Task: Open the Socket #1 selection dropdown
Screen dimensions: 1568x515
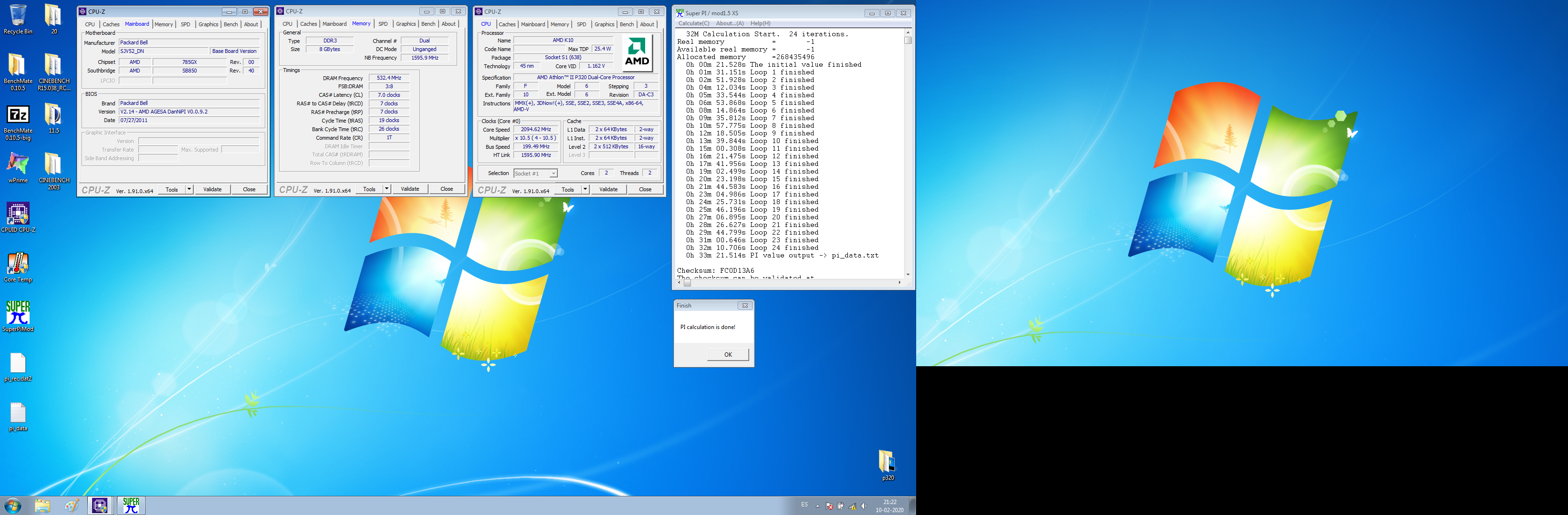Action: (536, 173)
